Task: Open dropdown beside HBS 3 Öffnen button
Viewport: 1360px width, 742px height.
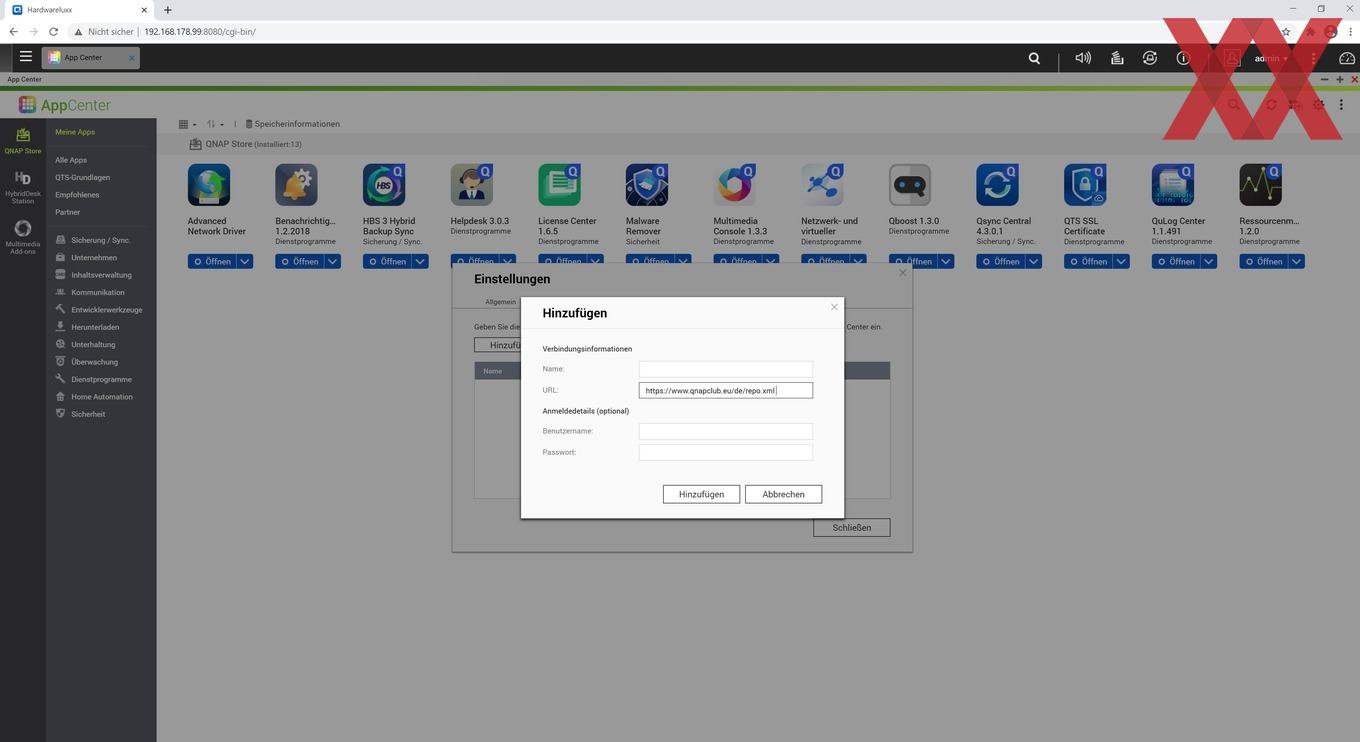Action: (421, 261)
